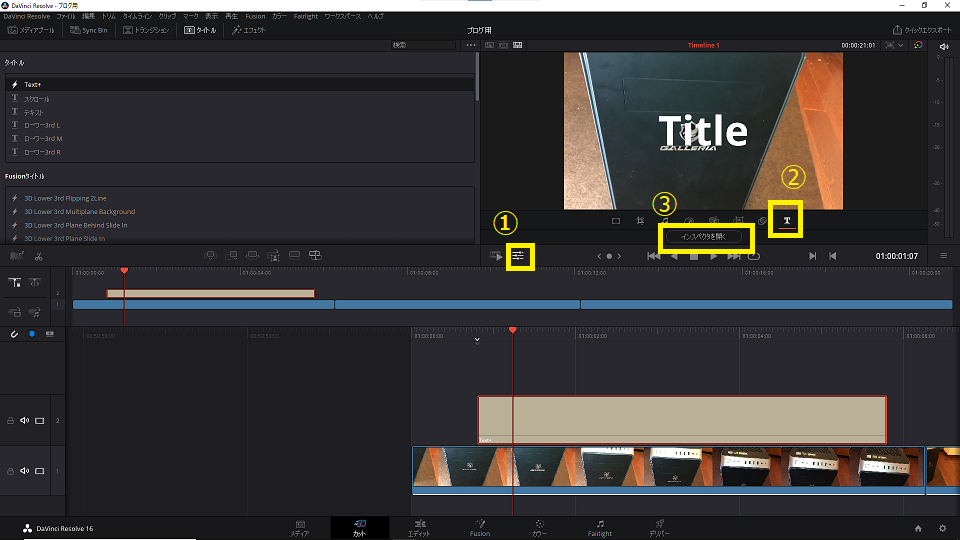960x540 pixels.
Task: Click the Boring Detector icon
Action: [x=17, y=256]
